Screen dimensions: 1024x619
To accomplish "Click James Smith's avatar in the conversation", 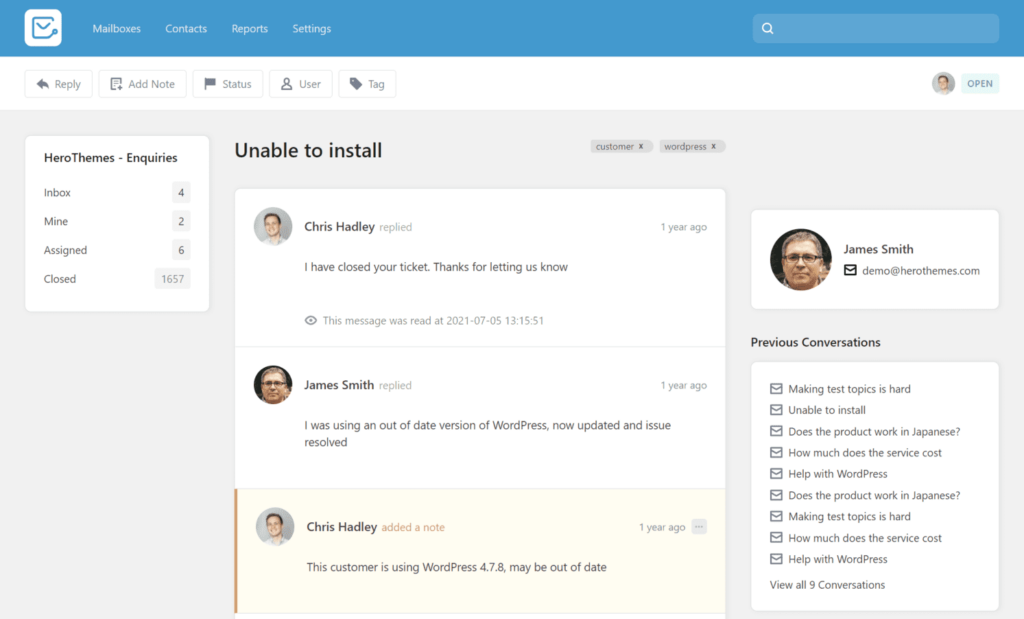I will 273,385.
